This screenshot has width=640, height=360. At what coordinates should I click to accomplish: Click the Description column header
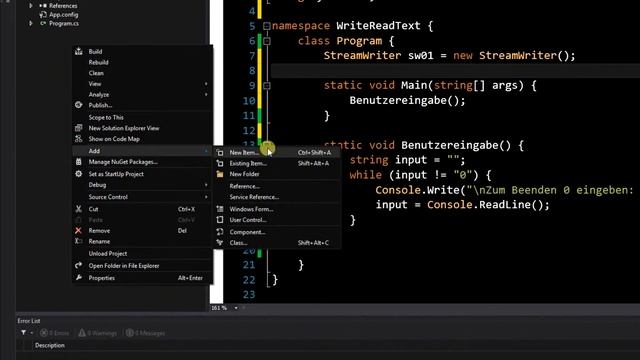pos(50,345)
